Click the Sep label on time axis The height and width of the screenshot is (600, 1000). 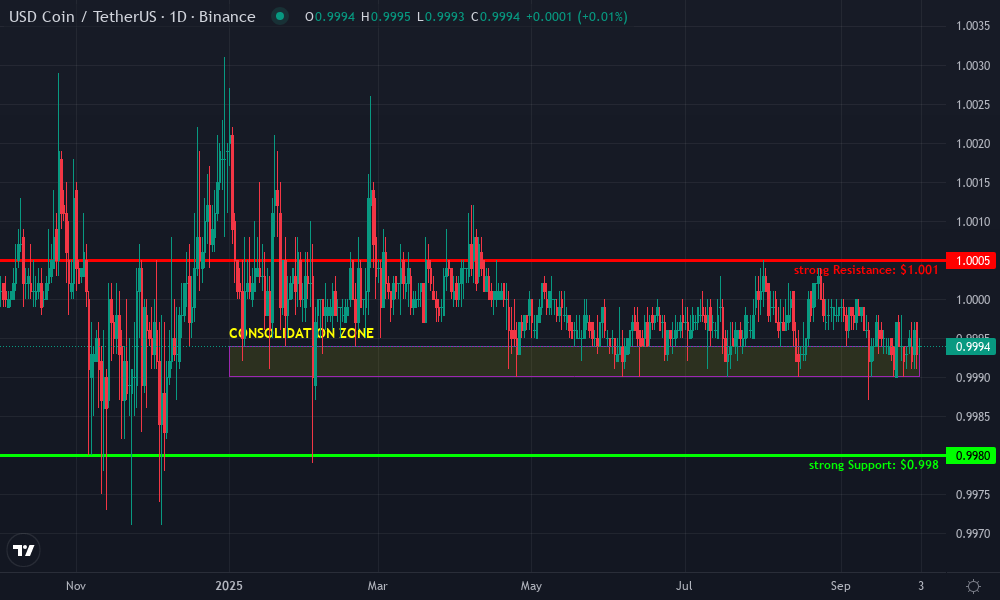[x=840, y=585]
